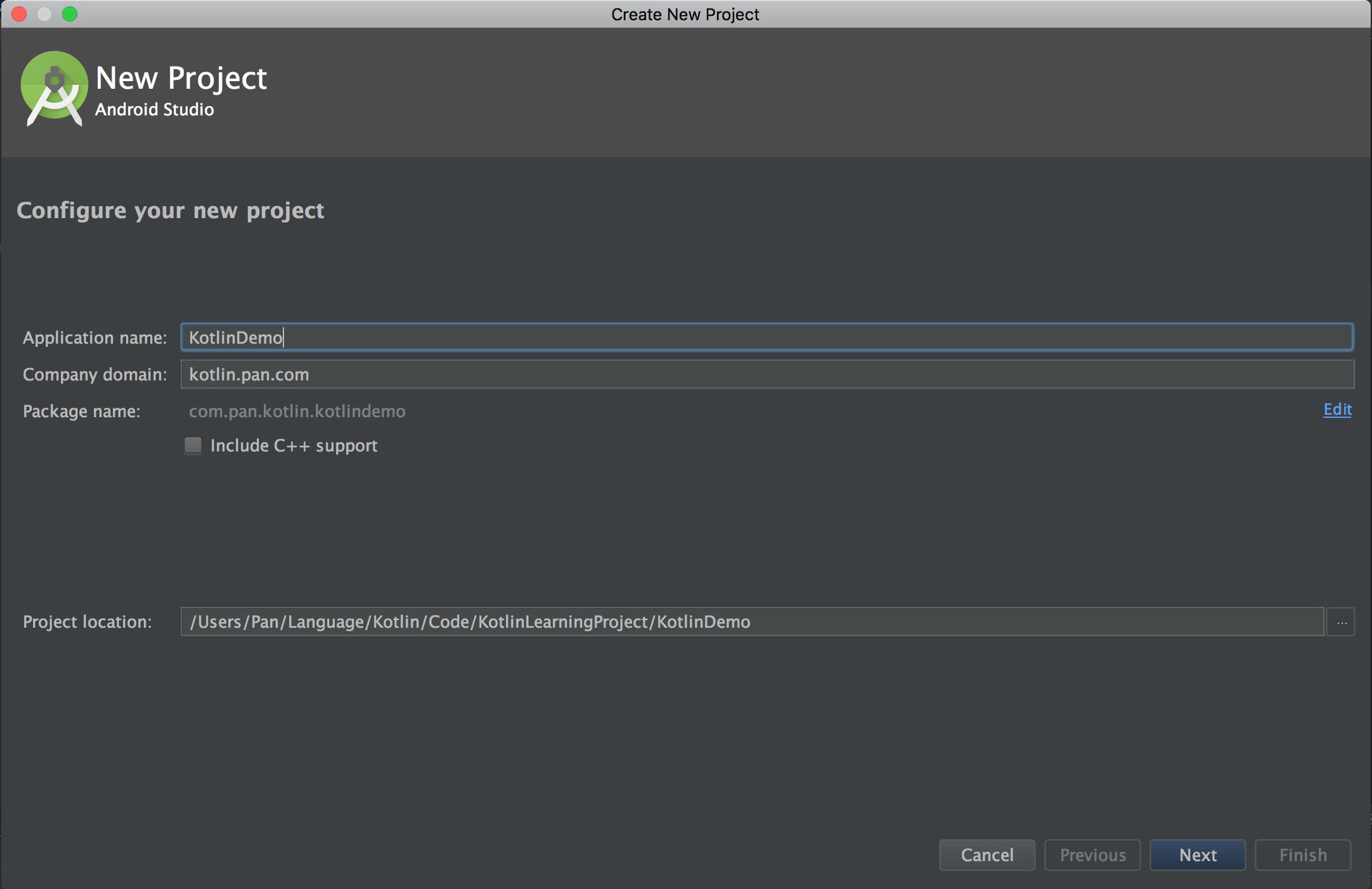Click the Company domain label

pos(94,375)
